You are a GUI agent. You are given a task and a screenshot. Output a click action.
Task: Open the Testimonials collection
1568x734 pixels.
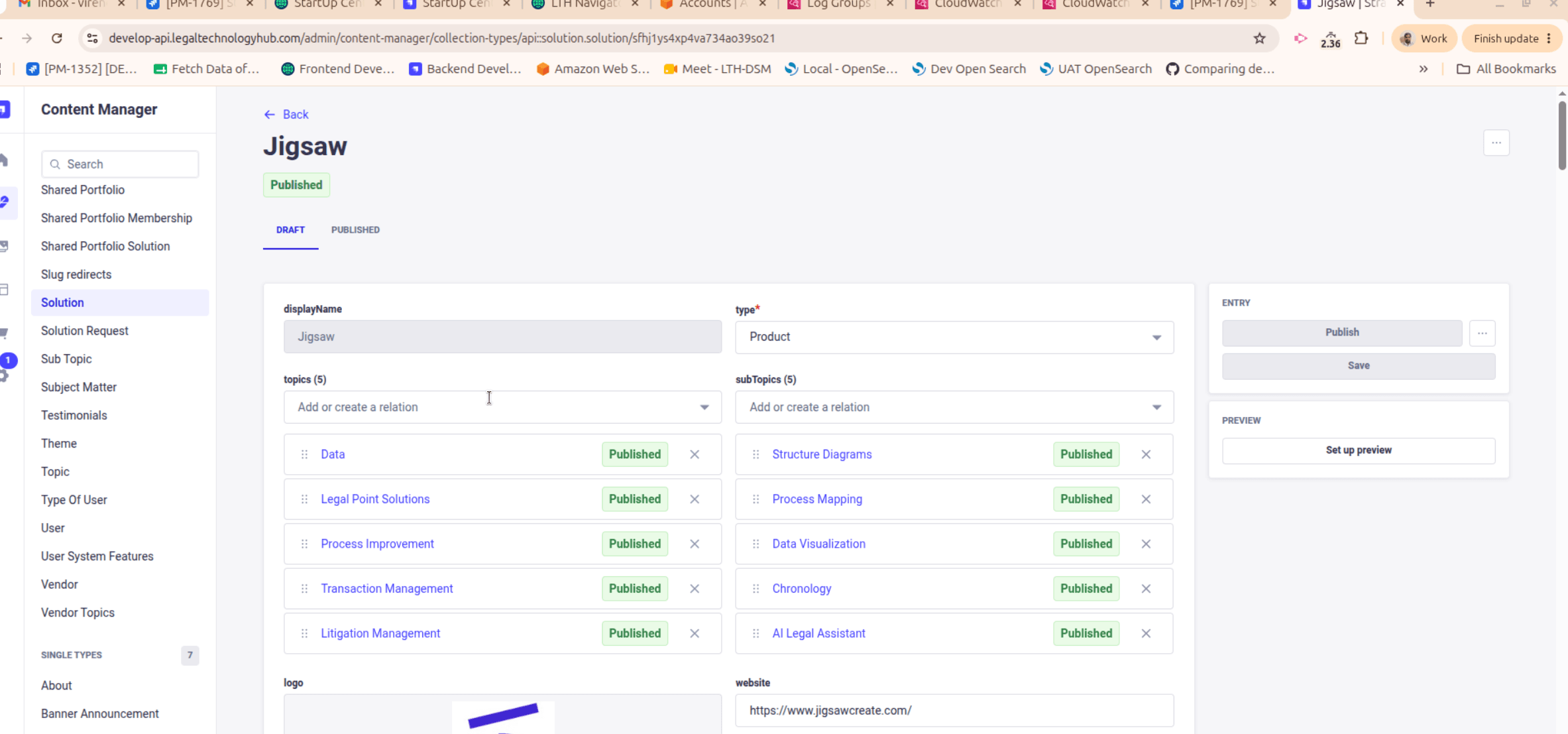click(74, 415)
